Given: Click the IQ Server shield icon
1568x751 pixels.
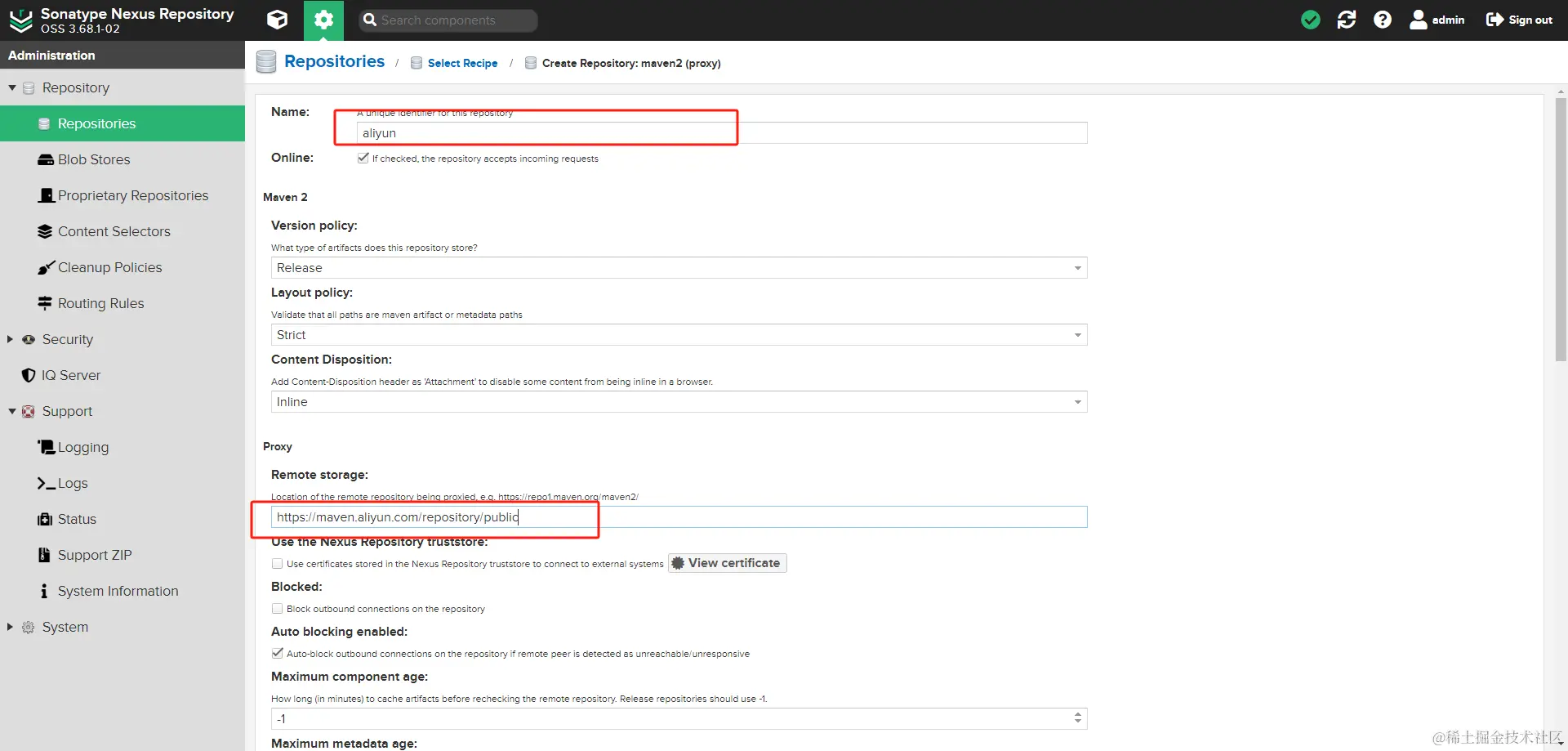Looking at the screenshot, I should pos(29,375).
